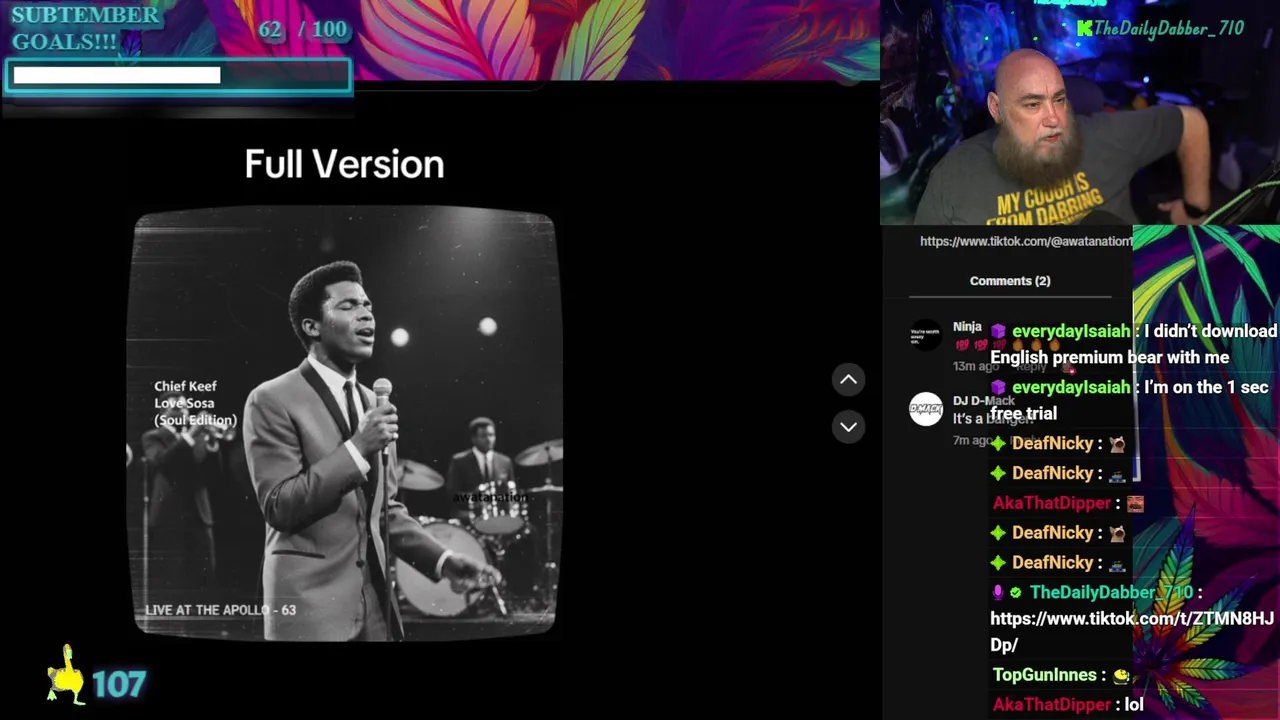Open the Comments (2) tab
This screenshot has height=720, width=1280.
coord(1010,281)
